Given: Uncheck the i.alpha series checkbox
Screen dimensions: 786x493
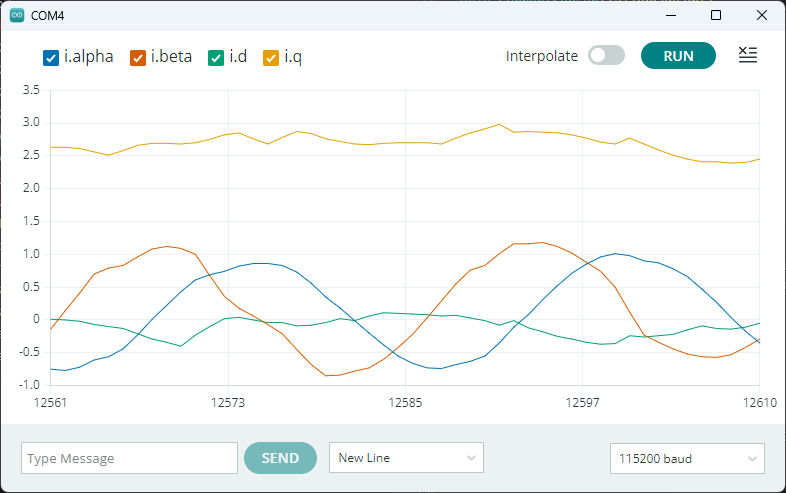Looking at the screenshot, I should pyautogui.click(x=52, y=57).
